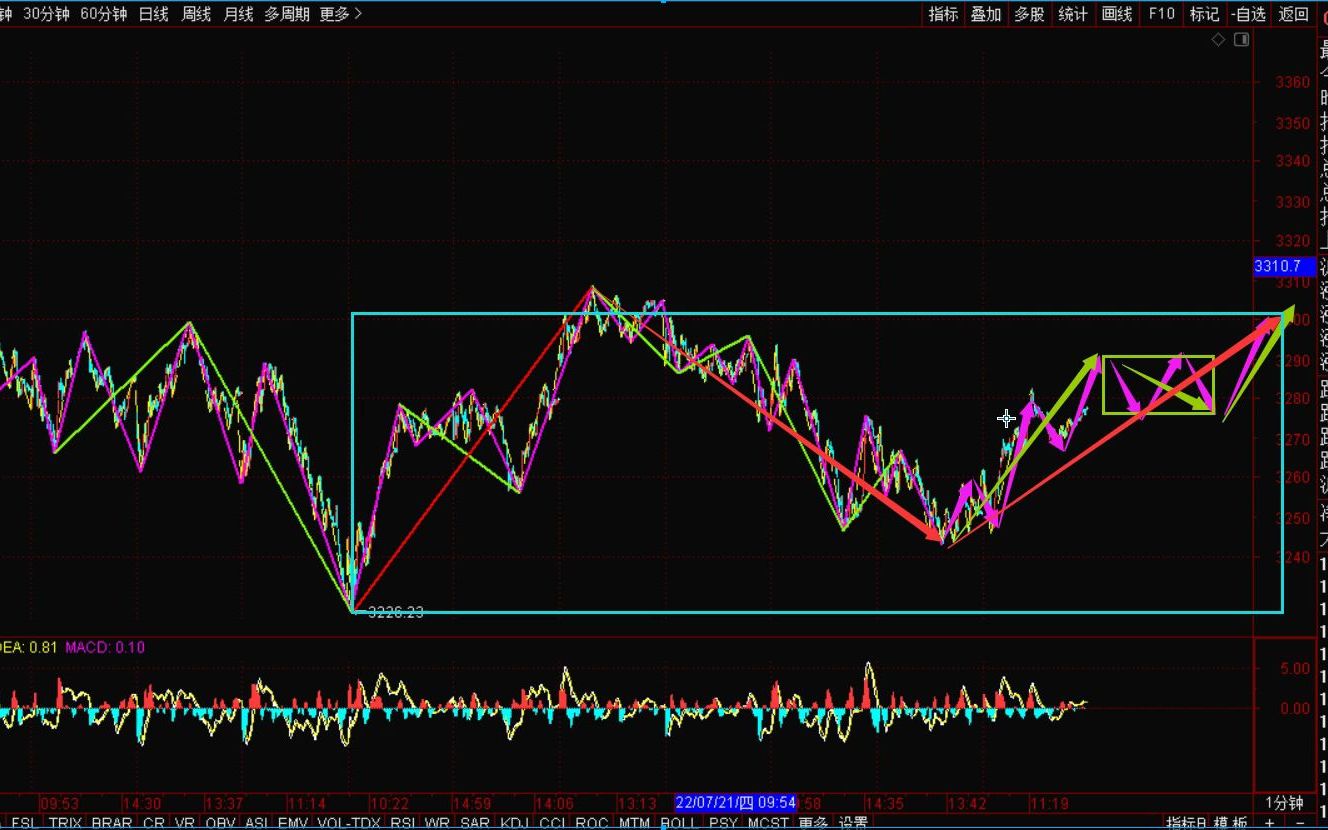The height and width of the screenshot is (830, 1328).
Task: Switch to the 30分钟 period
Action: click(x=46, y=14)
